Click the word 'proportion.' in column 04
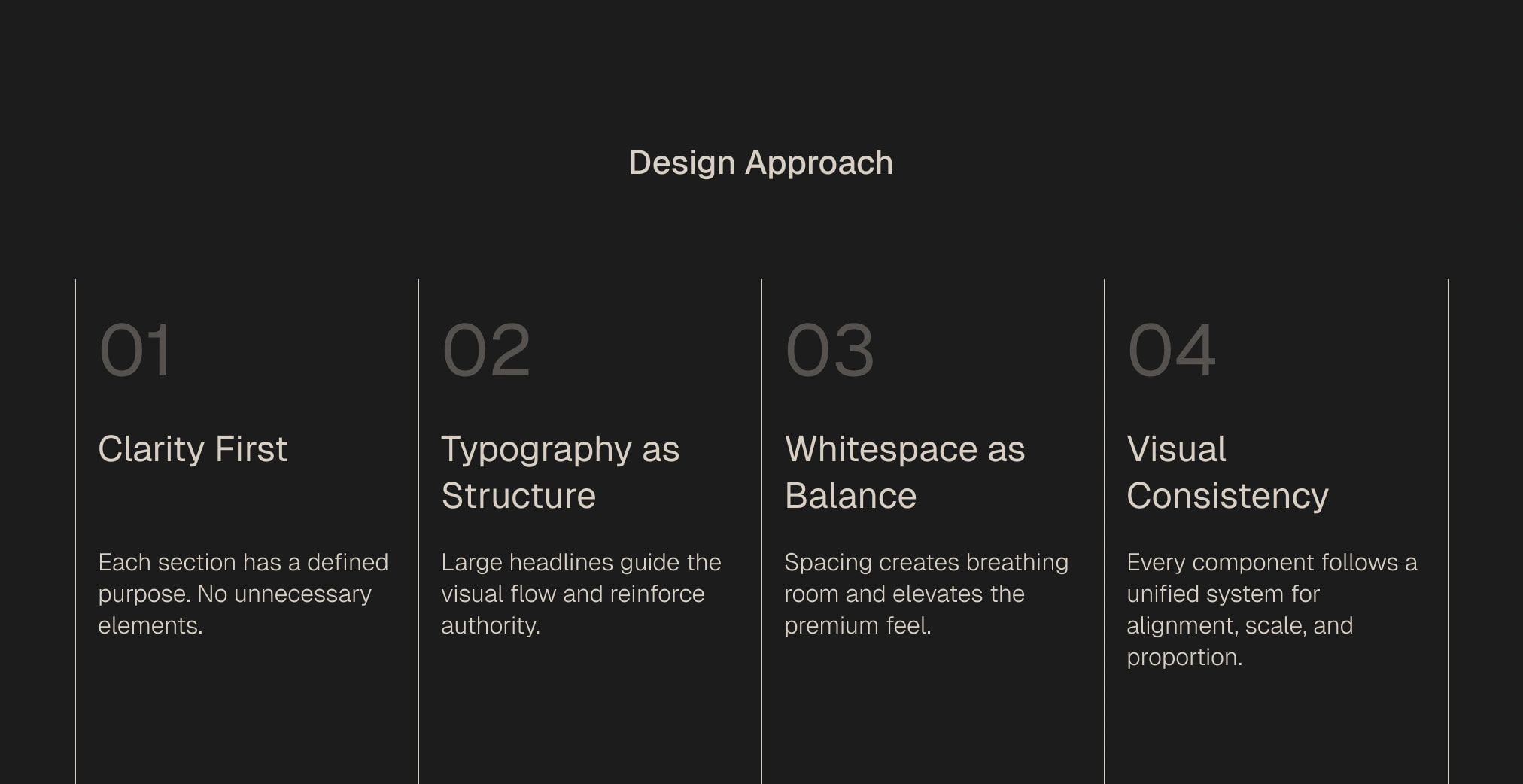 1184,658
